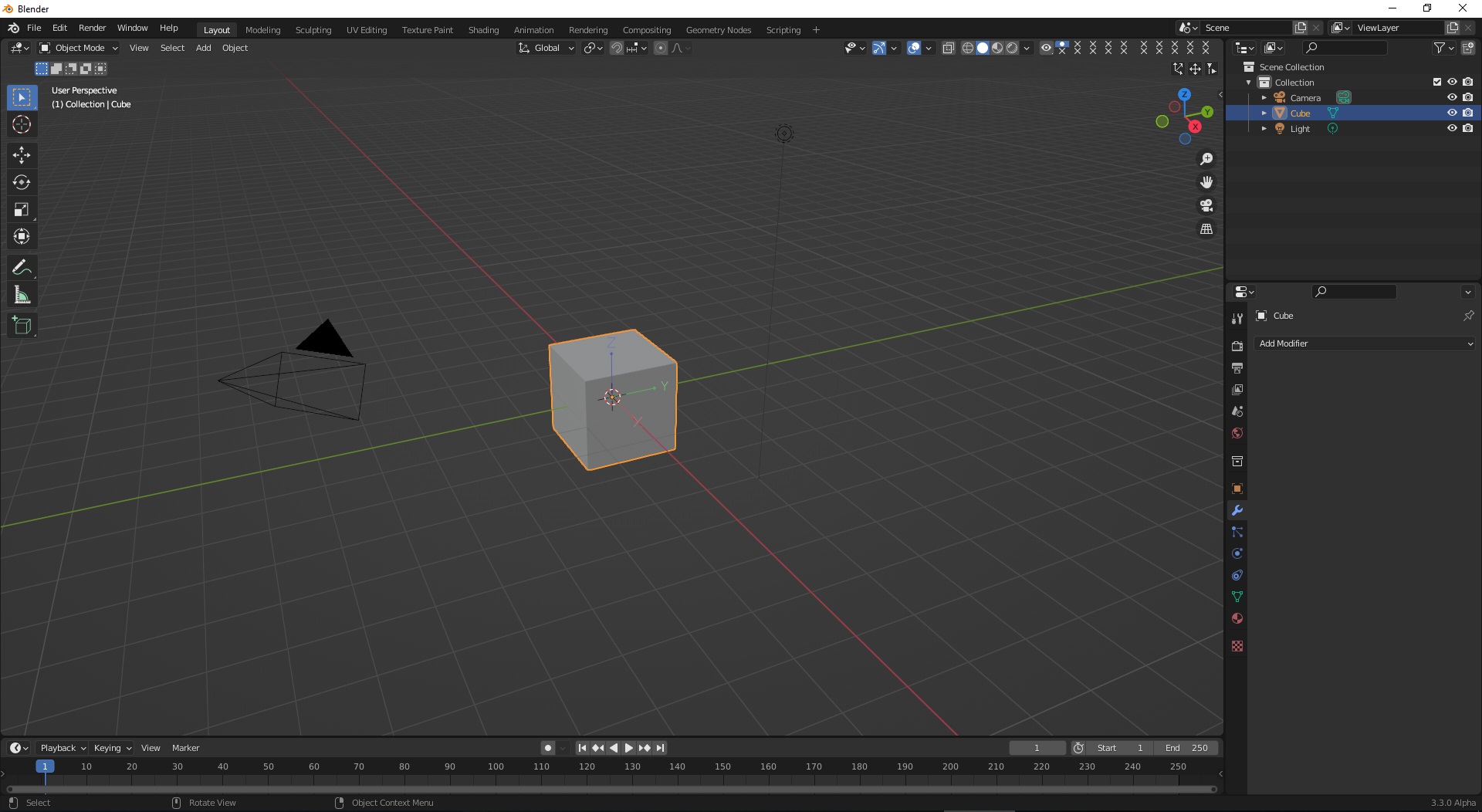The image size is (1482, 812).
Task: Open the Object Mode dropdown
Action: tap(79, 48)
